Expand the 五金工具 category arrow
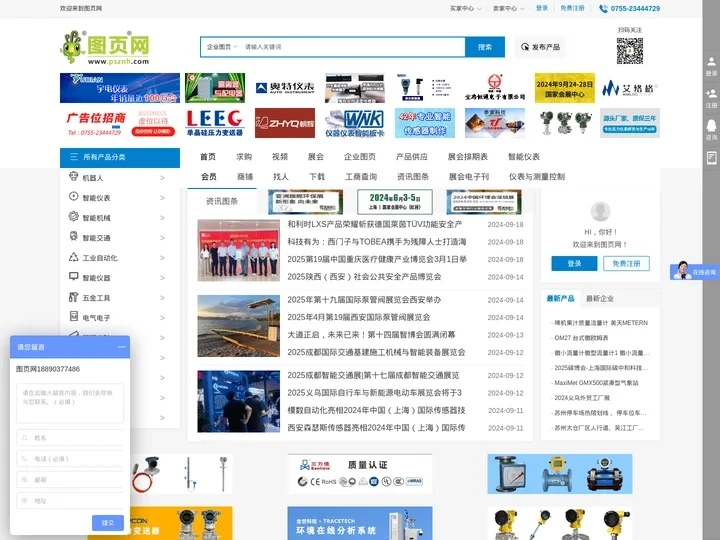 click(x=162, y=298)
